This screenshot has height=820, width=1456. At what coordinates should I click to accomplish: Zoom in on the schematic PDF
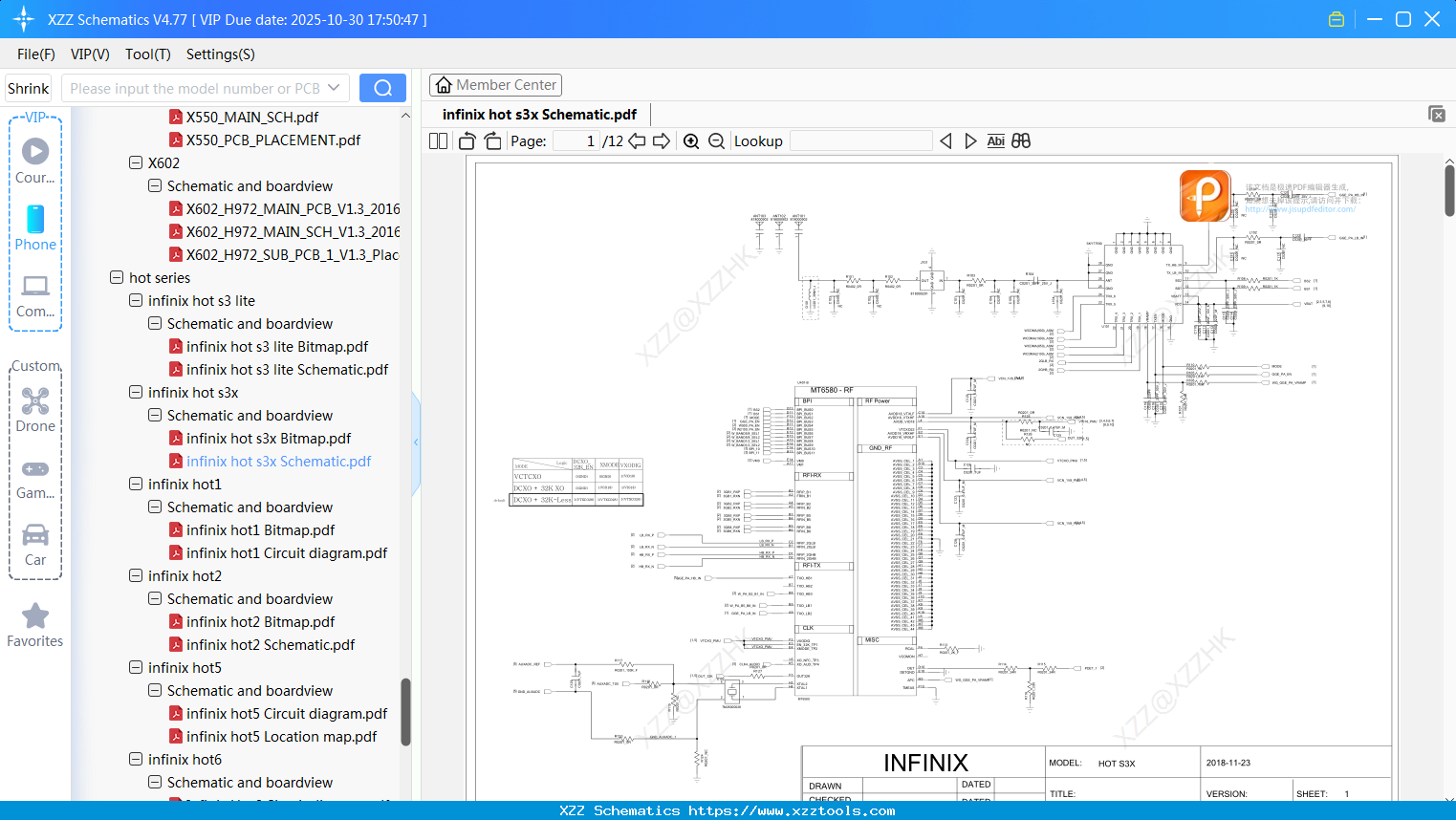(x=691, y=140)
